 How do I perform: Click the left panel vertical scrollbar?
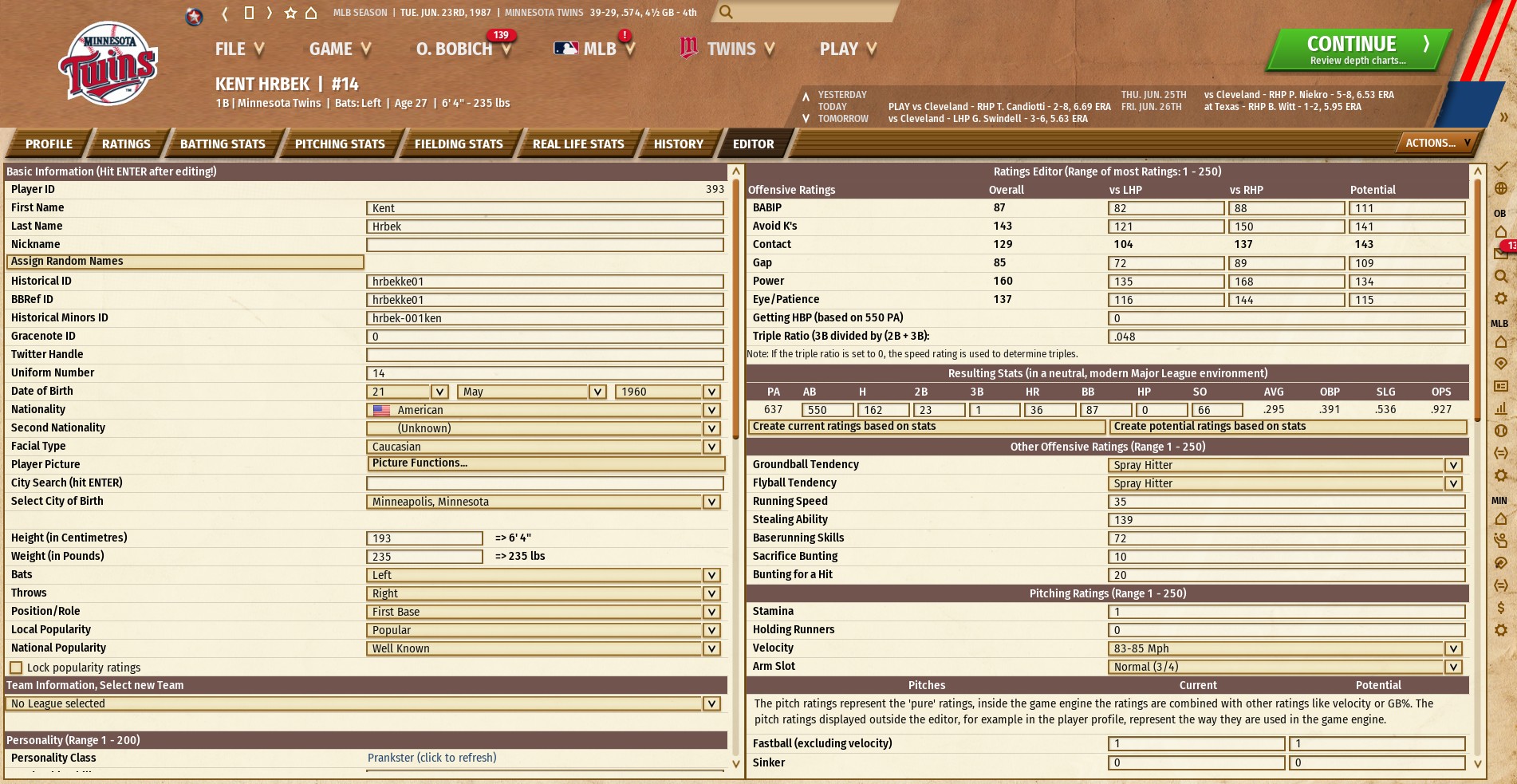pos(736,309)
